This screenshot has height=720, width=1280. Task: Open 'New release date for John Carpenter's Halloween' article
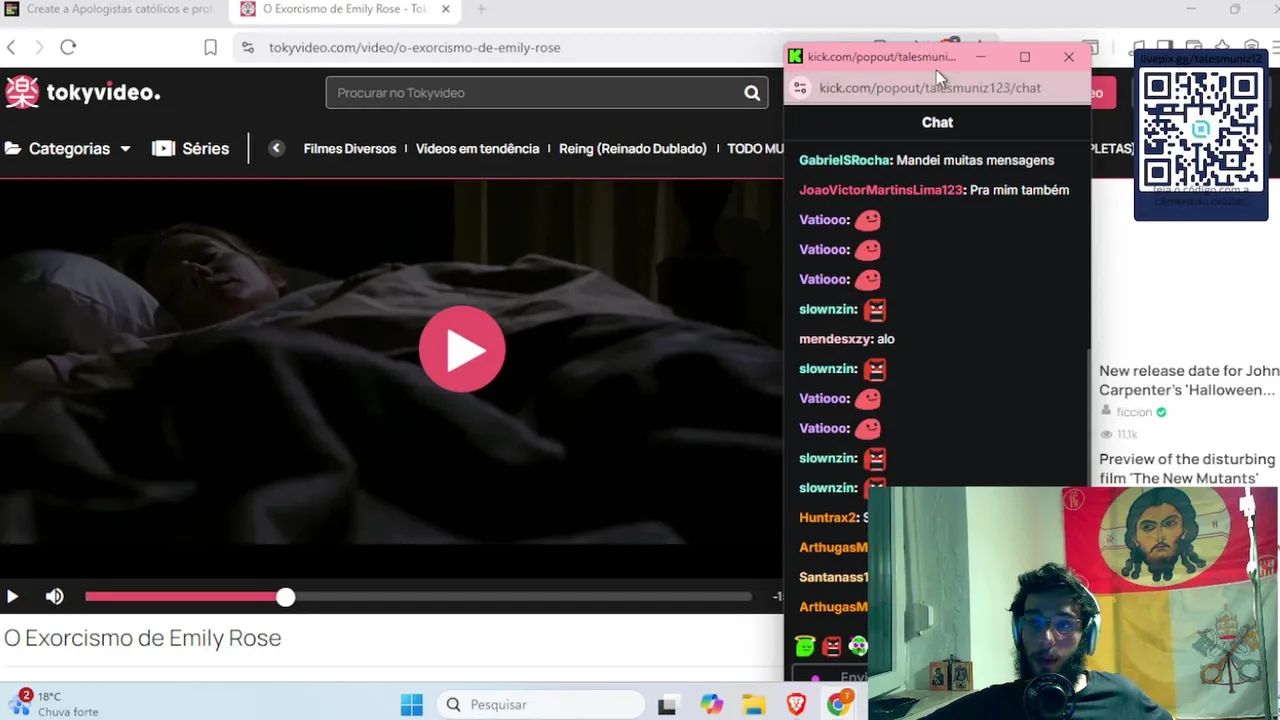point(1188,380)
